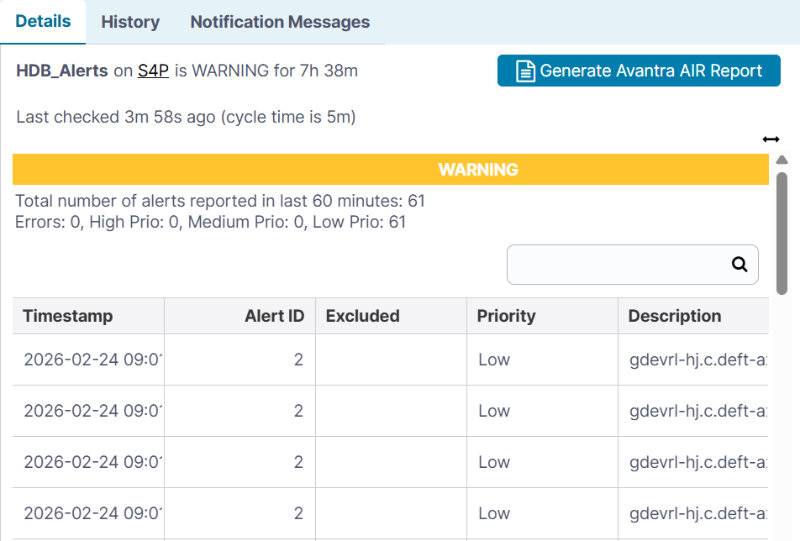Screen dimensions: 800x541
Task: Open the S4P system link
Action: (153, 70)
